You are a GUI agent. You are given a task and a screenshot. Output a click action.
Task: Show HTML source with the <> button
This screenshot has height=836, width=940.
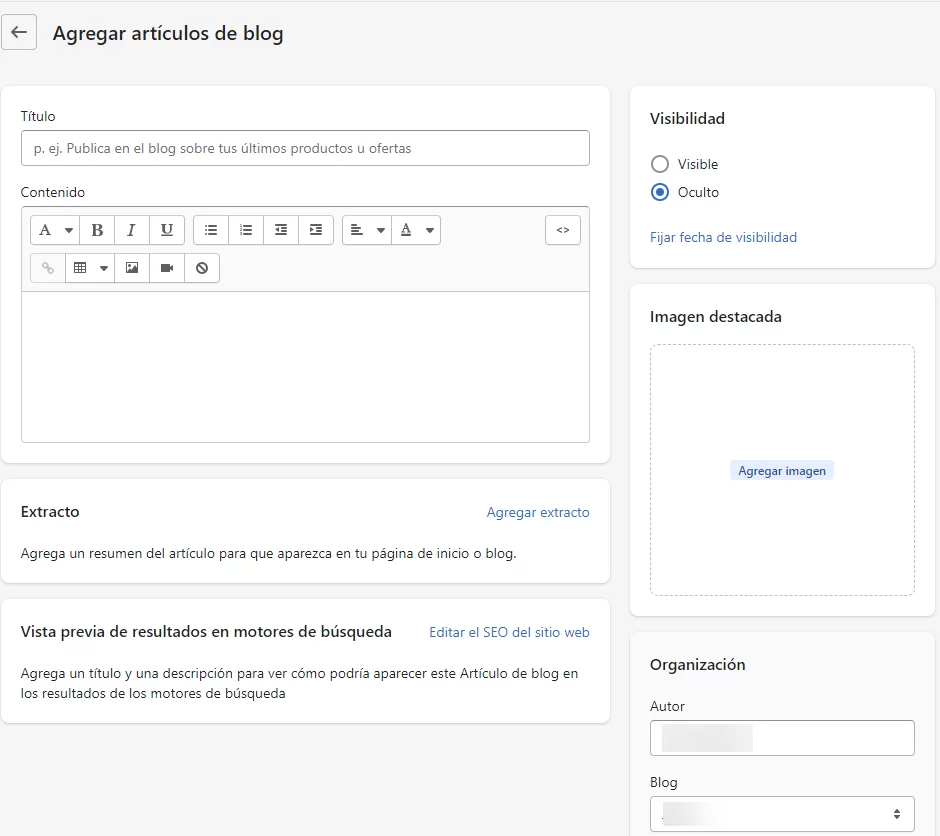563,230
